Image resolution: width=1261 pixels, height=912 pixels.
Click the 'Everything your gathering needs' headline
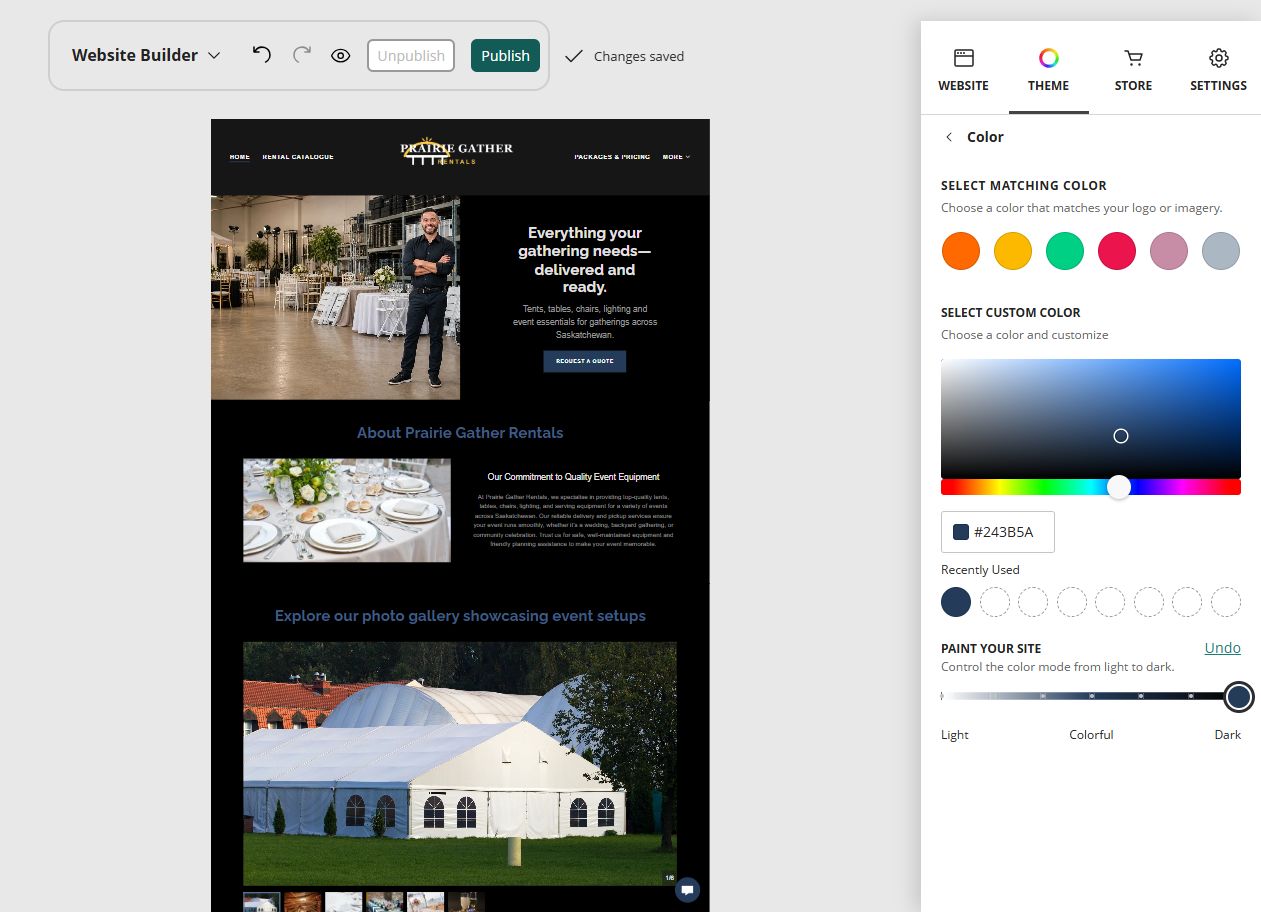[x=585, y=260]
